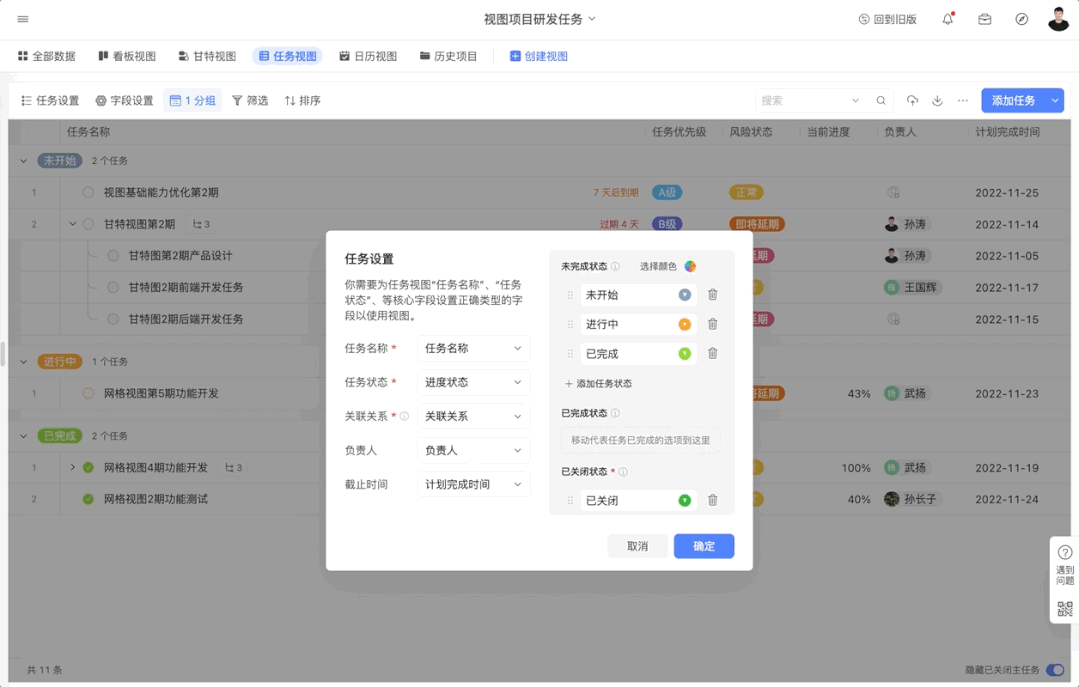Viewport: 1079px width, 687px height.
Task: Switch to 日历视图 tab
Action: [368, 57]
